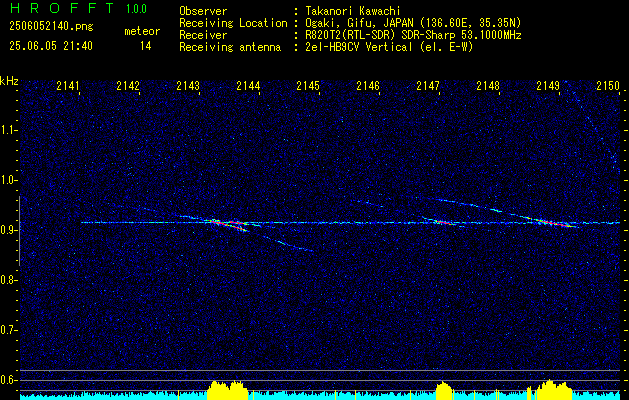Click the 2145 time marker
Screen dimensions: 629x400
coord(308,85)
